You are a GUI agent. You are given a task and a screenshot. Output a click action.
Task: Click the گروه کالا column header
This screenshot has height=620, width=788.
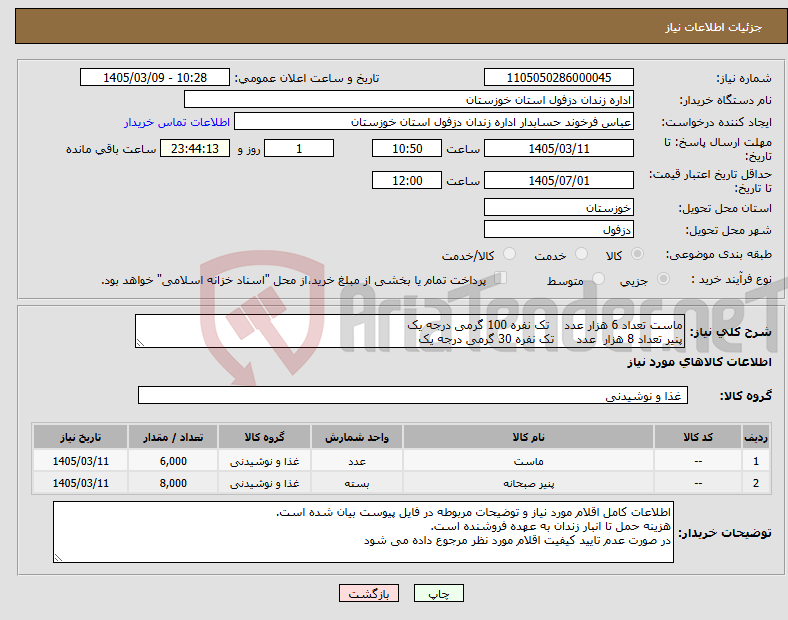coord(264,437)
